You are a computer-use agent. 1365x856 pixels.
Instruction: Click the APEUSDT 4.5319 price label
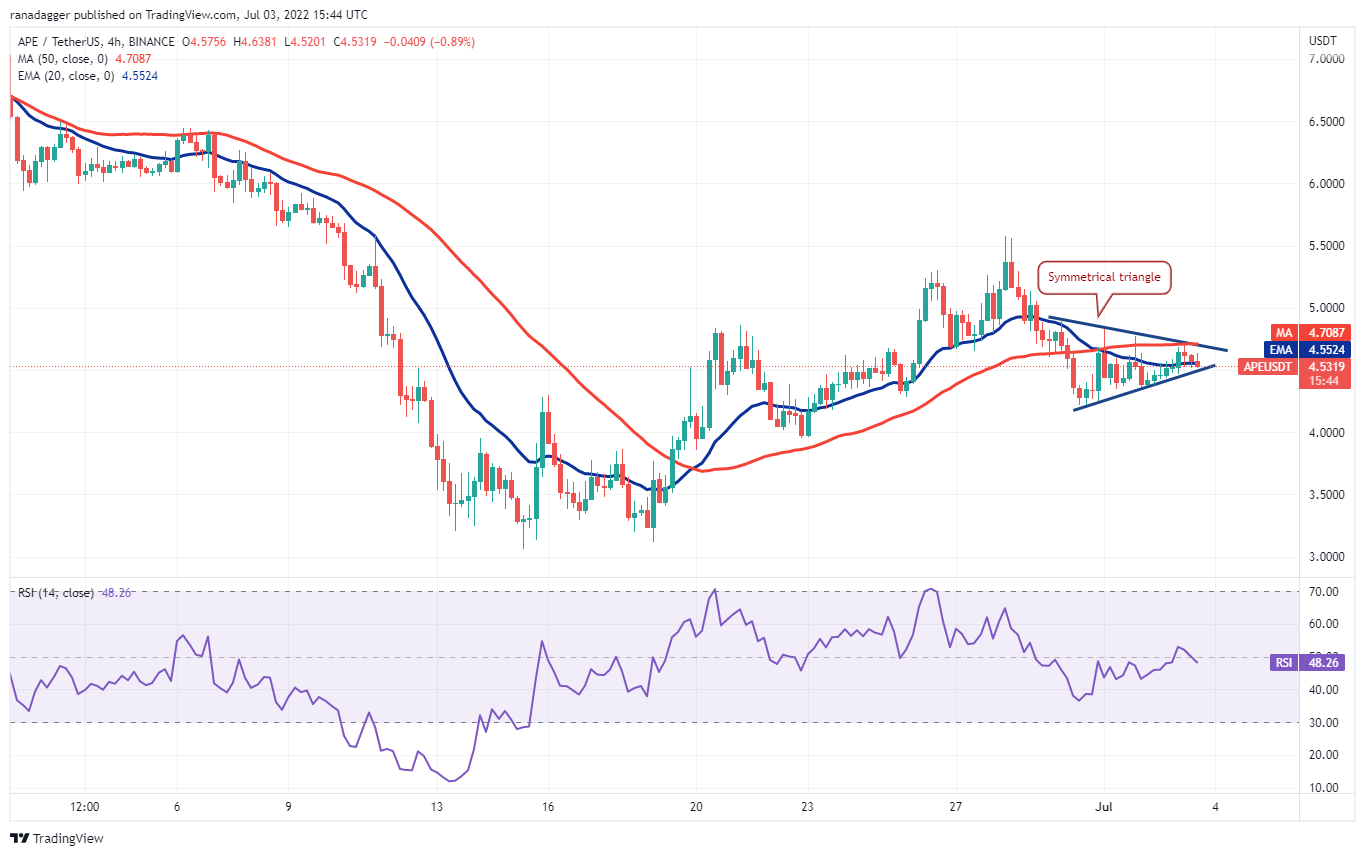[x=1295, y=367]
